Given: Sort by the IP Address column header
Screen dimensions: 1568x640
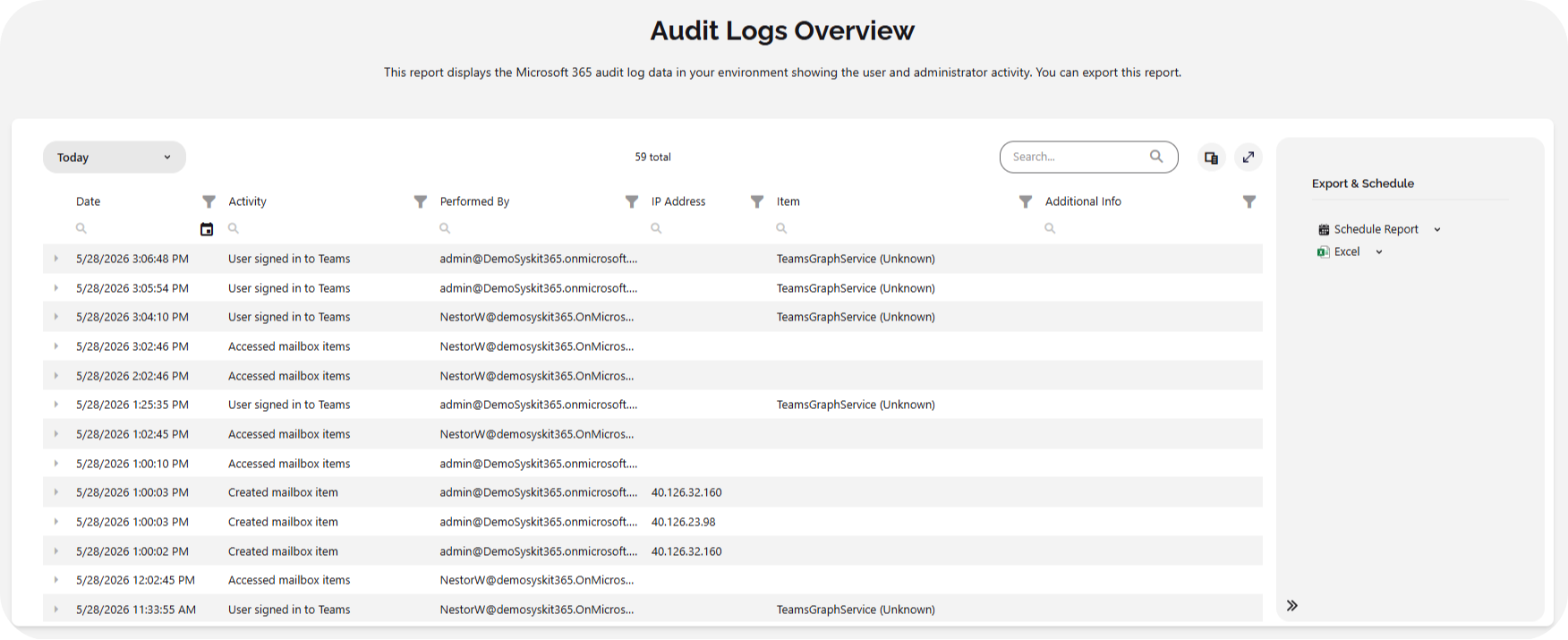Looking at the screenshot, I should click(x=678, y=201).
